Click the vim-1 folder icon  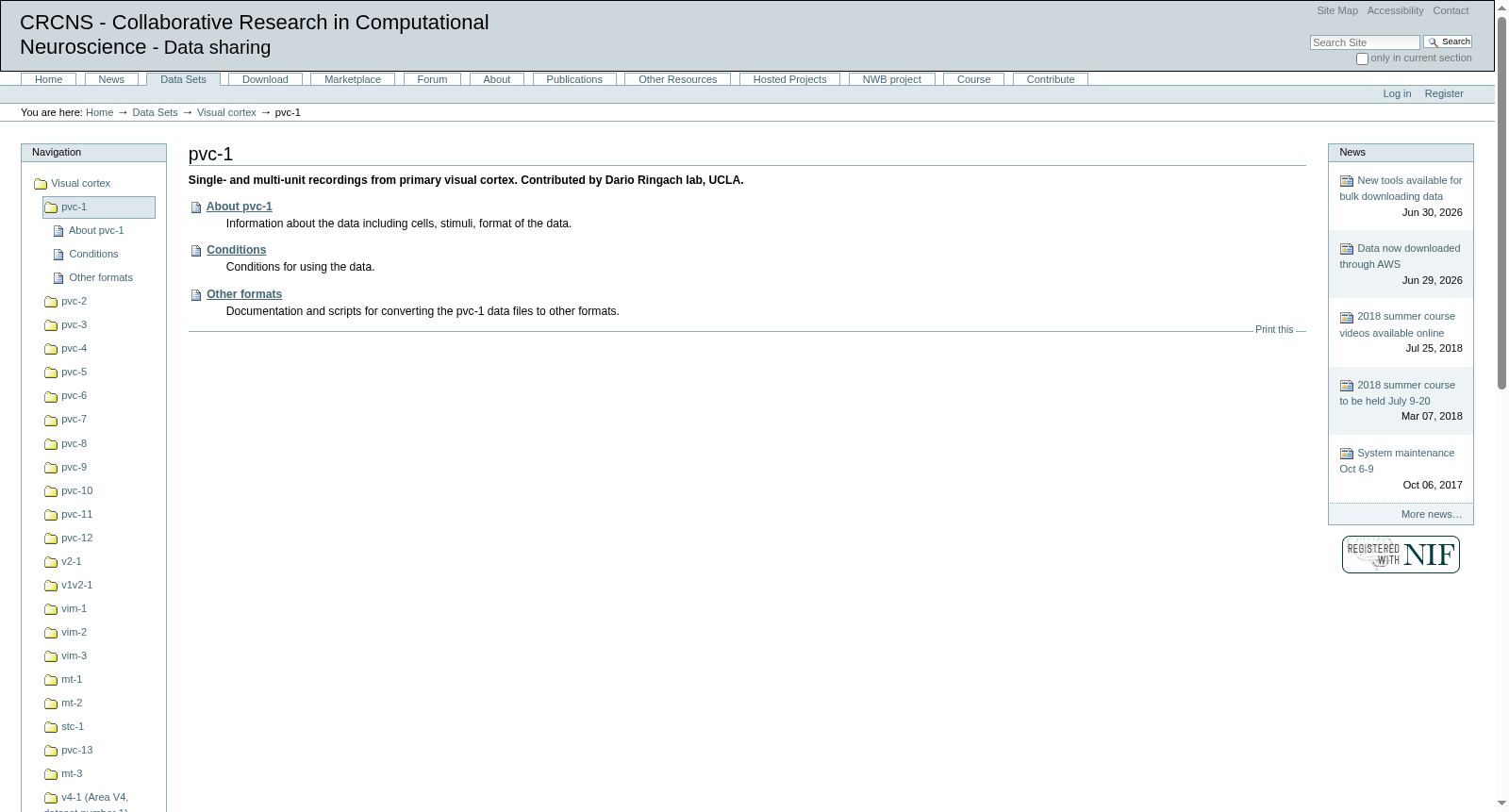[x=51, y=609]
